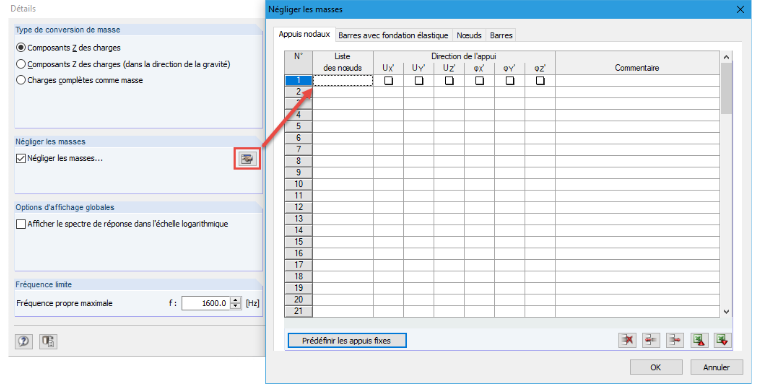Export the table to Excel icon
760x384 pixels.
(x=698, y=340)
